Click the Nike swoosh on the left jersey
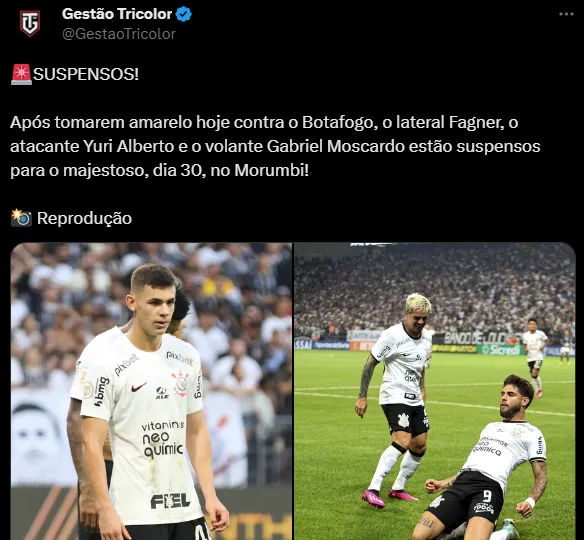 click(x=139, y=388)
